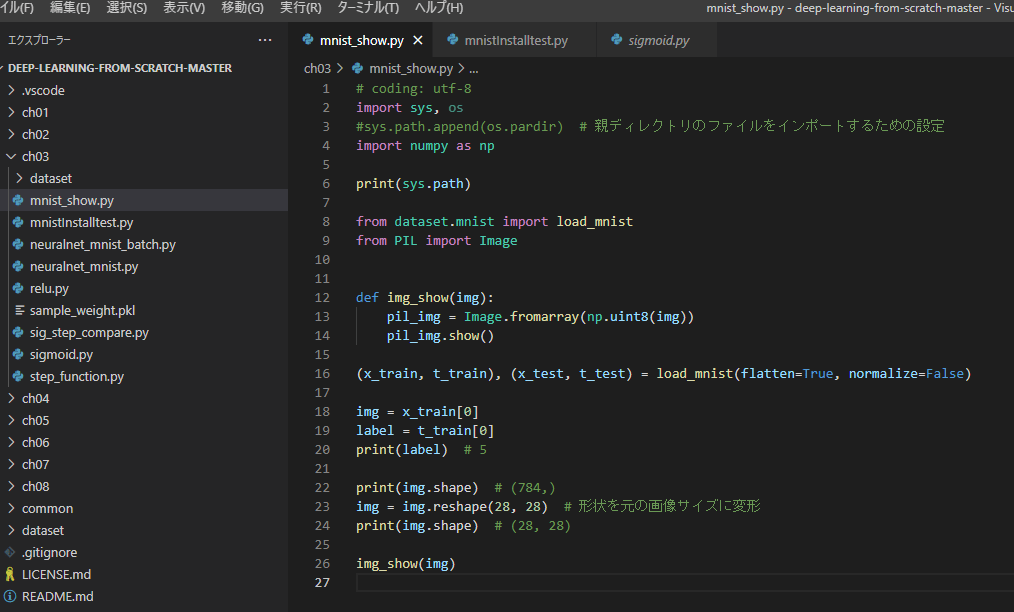The height and width of the screenshot is (612, 1014).
Task: Open the 移動(G) menu
Action: [243, 8]
